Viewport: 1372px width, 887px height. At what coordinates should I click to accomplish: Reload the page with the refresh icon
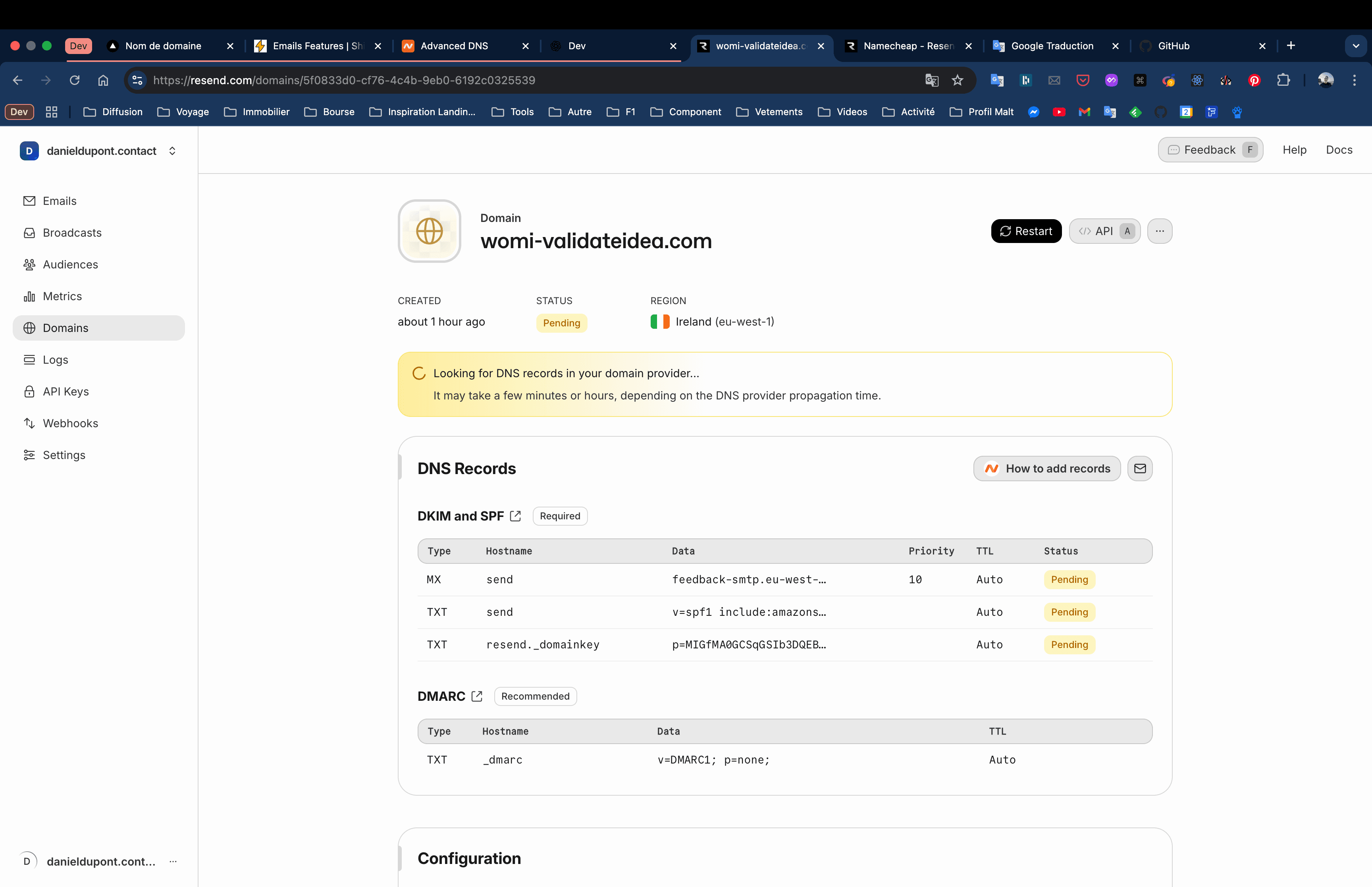pyautogui.click(x=74, y=80)
